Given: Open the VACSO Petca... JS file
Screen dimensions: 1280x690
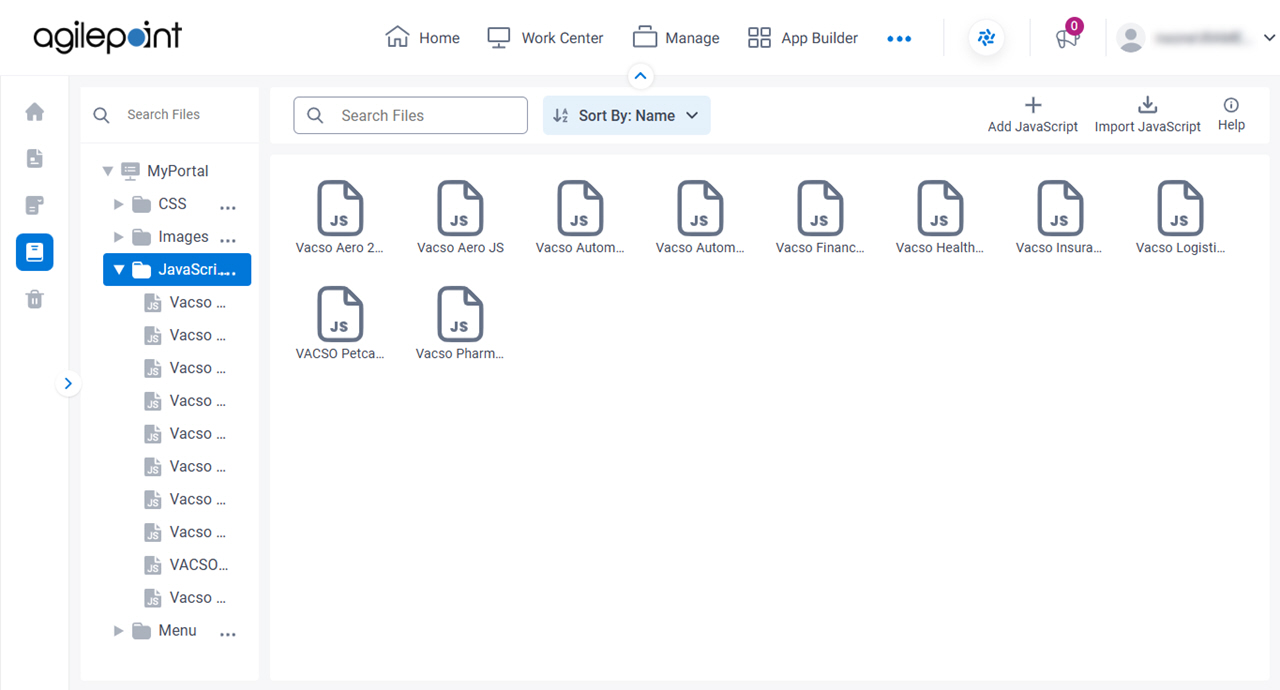Looking at the screenshot, I should tap(340, 324).
